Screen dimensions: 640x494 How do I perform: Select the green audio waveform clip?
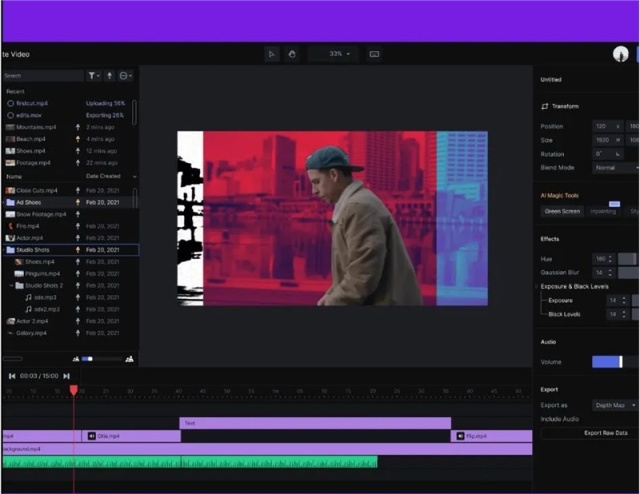pos(190,462)
